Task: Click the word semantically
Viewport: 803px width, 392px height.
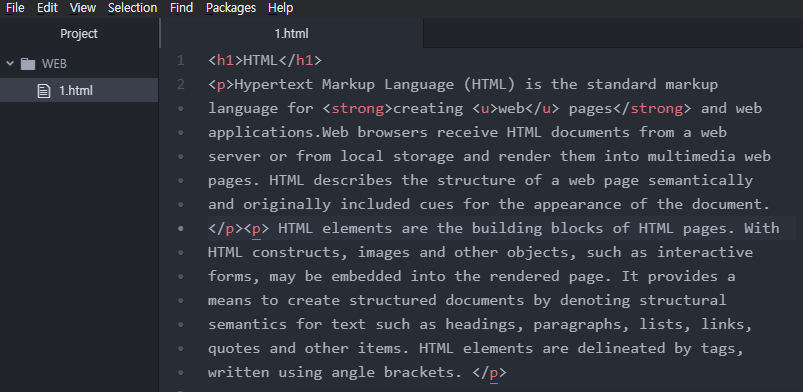Action: 701,180
